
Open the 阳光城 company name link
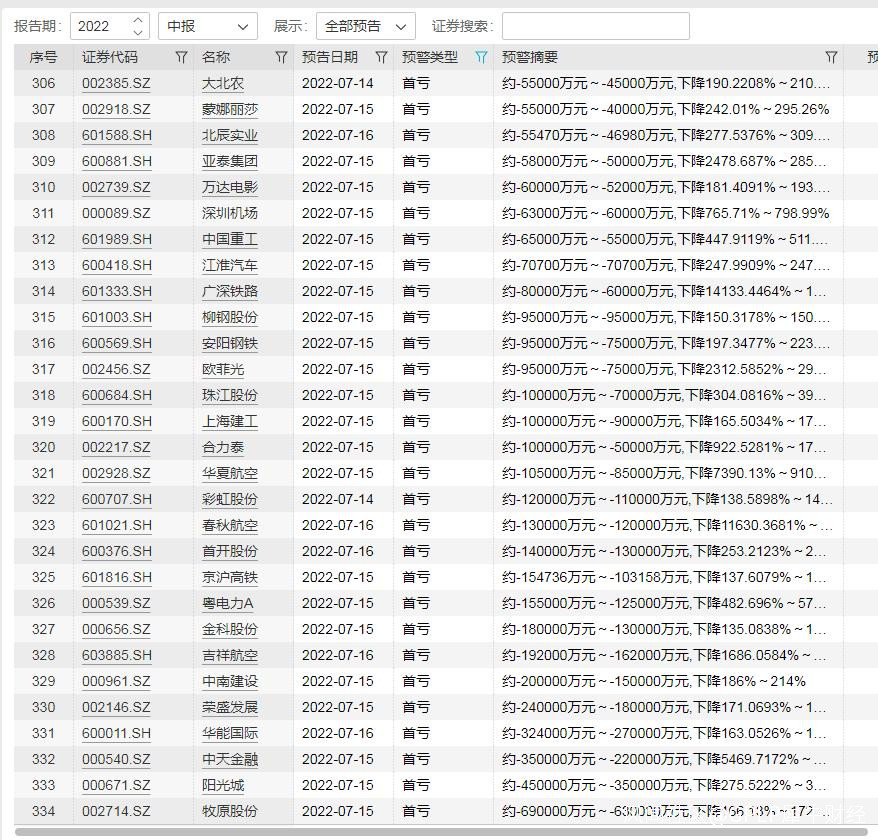click(x=223, y=785)
